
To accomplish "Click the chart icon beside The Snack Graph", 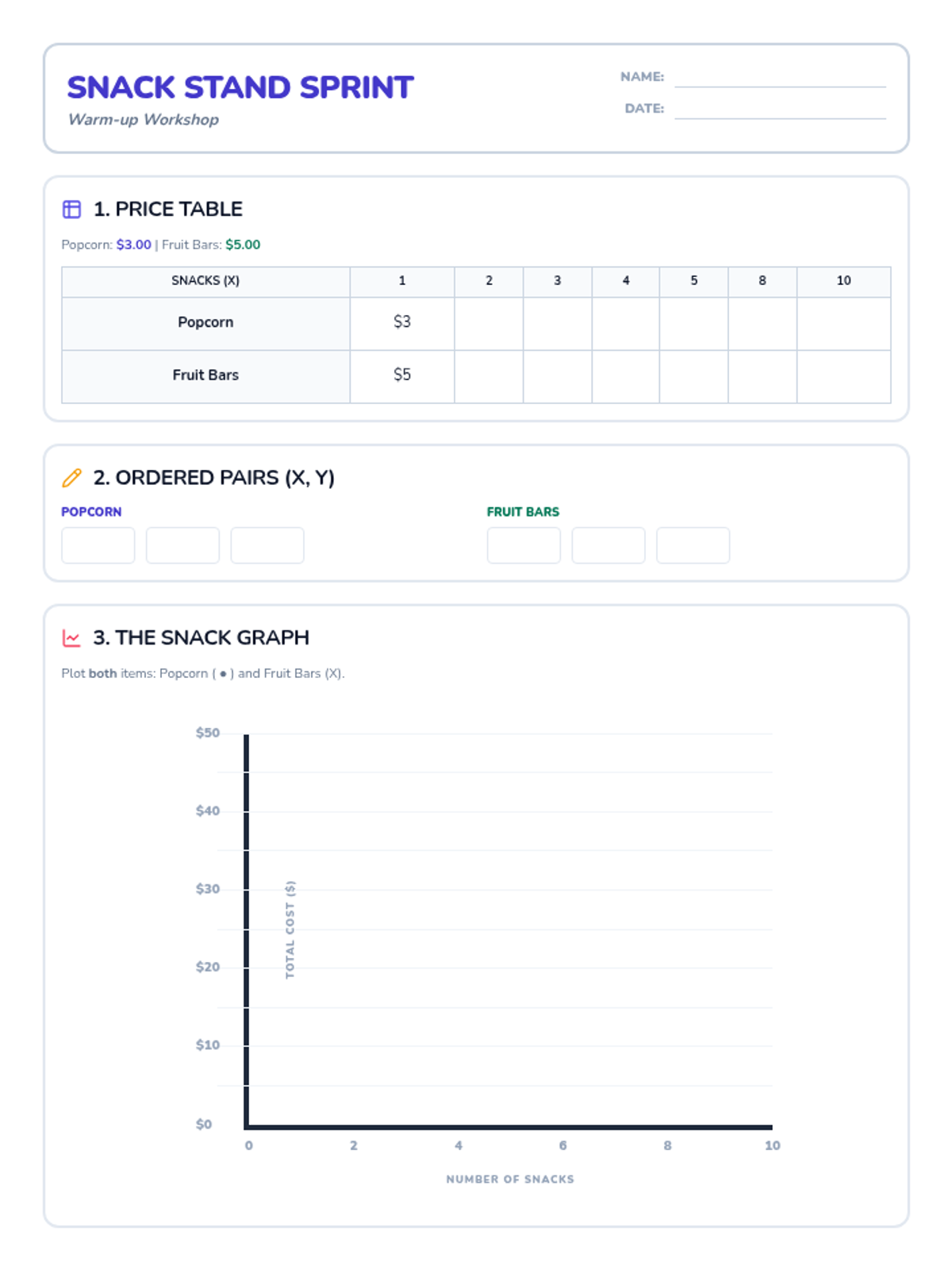I will (71, 638).
